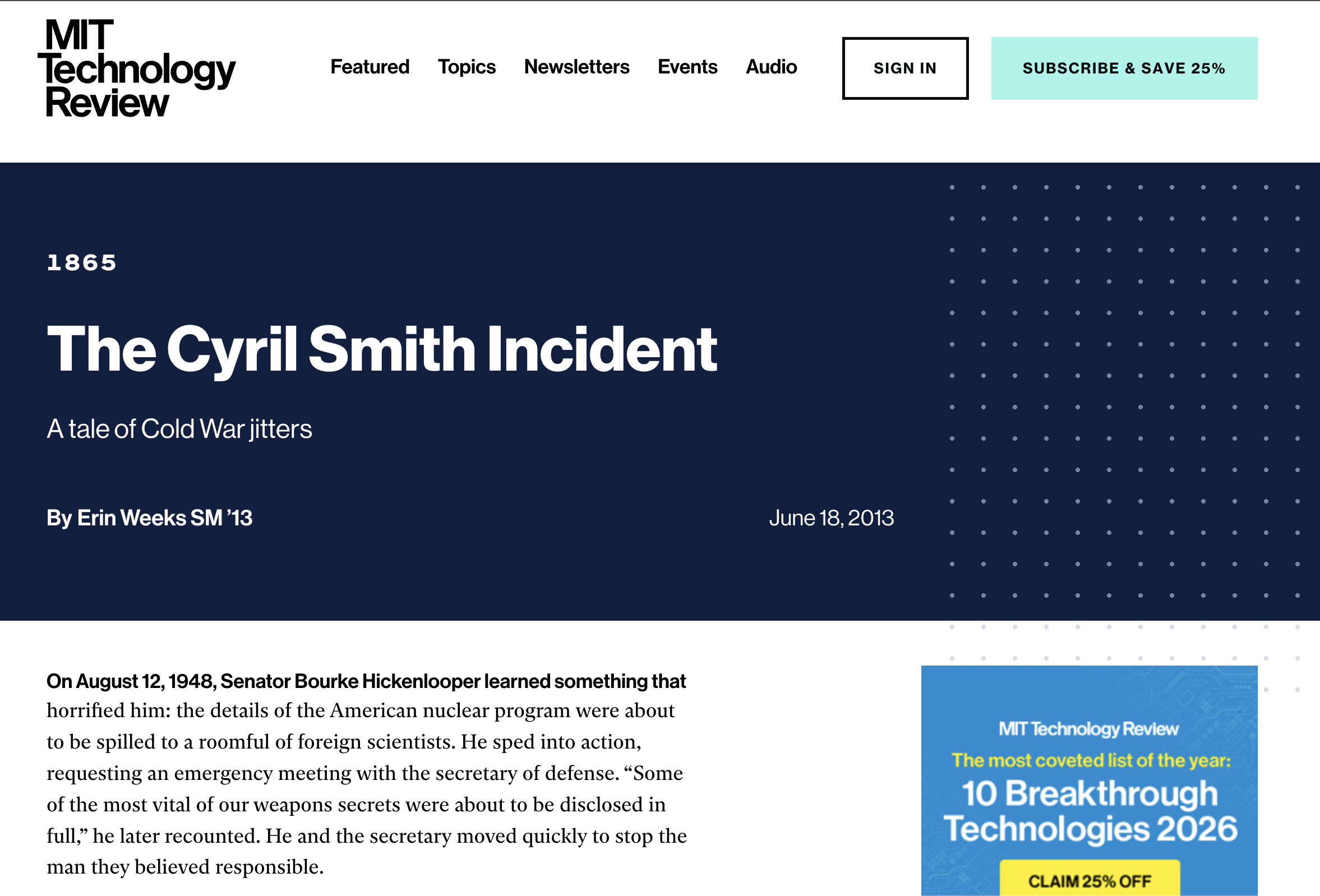Go to the Newsletters page
This screenshot has width=1320, height=896.
[576, 67]
